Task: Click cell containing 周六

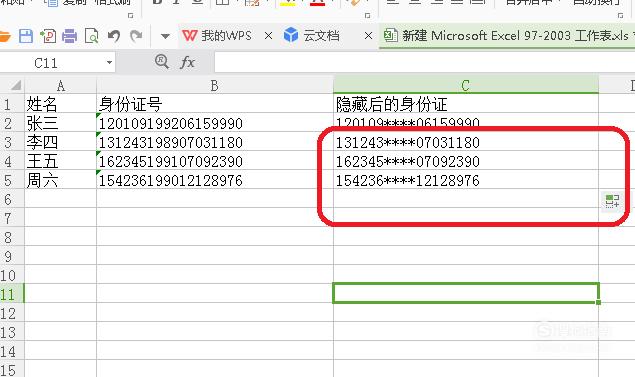Action: [x=60, y=180]
